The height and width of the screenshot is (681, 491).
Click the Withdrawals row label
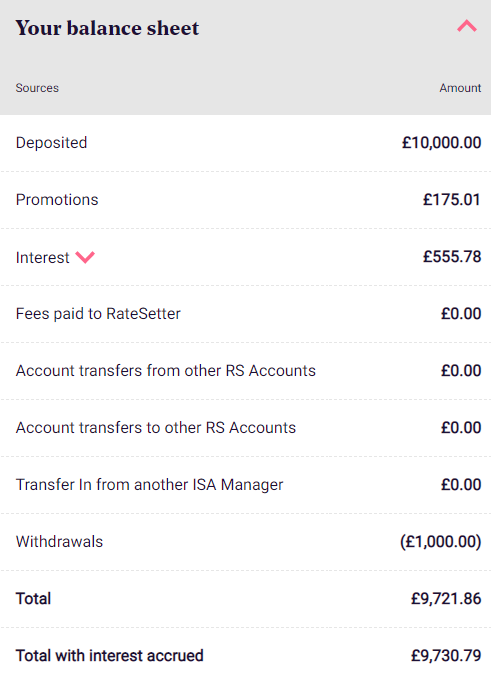[x=59, y=542]
